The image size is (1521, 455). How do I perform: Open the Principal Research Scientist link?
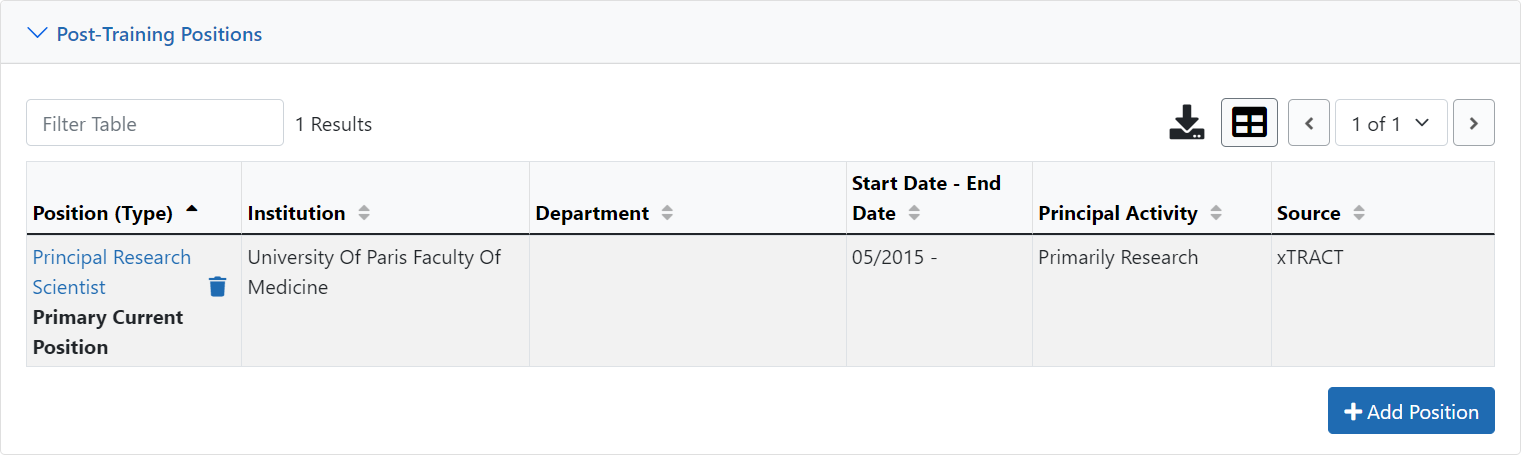click(x=111, y=272)
